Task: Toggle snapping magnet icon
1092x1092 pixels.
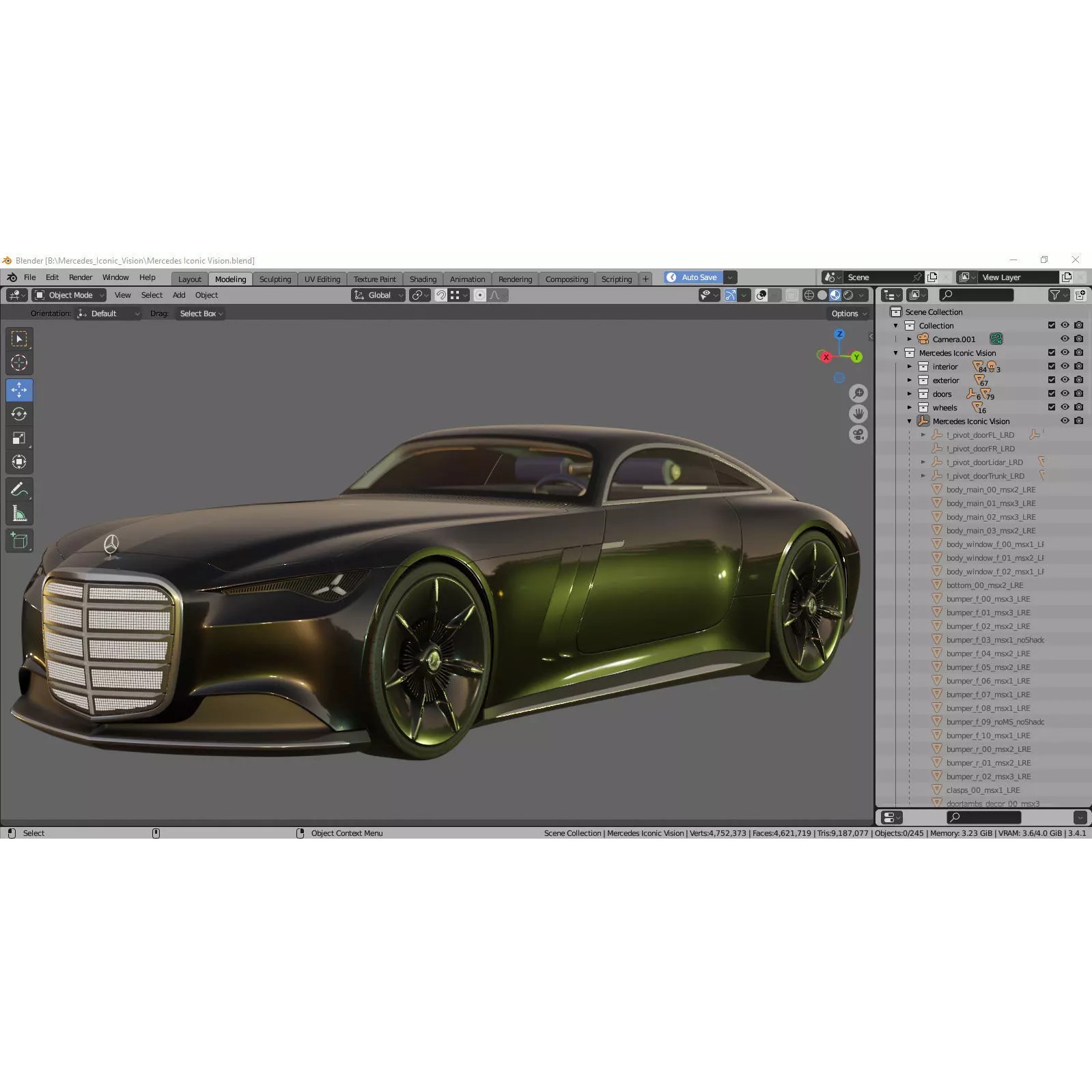Action: coord(441,295)
